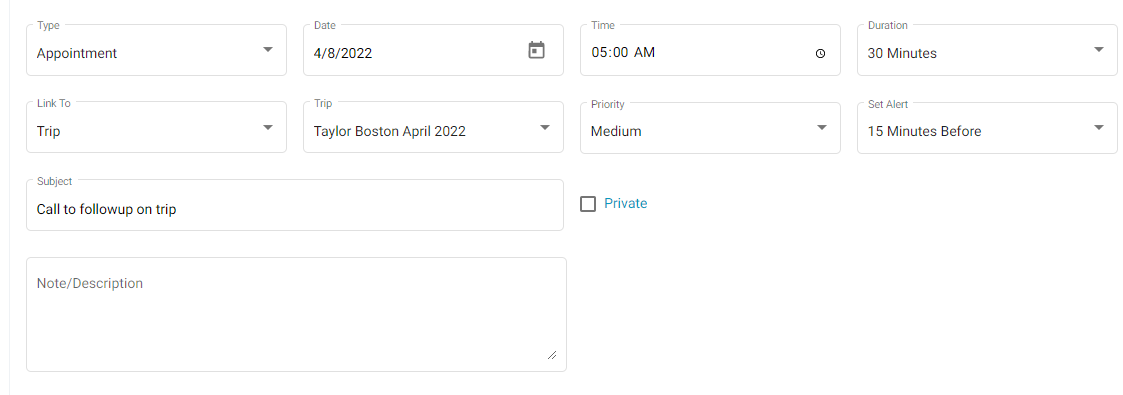This screenshot has width=1123, height=395.
Task: Open the Priority dropdown arrow
Action: 821,127
